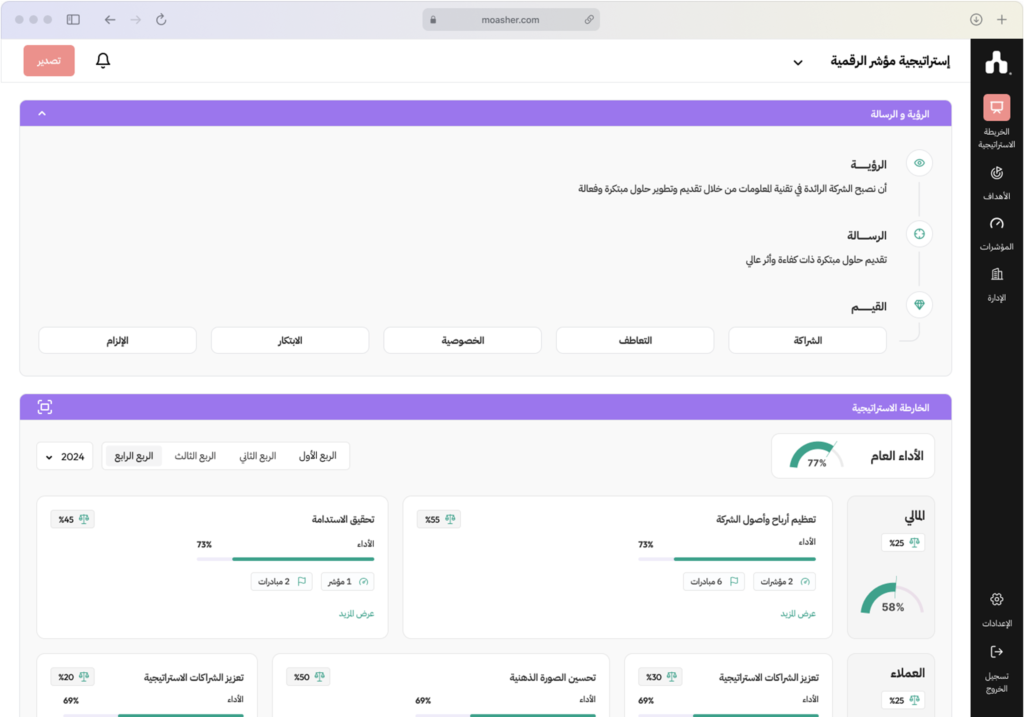
Task: Click weight badge %45 on تحقيق الاستدامة card
Action: click(73, 520)
